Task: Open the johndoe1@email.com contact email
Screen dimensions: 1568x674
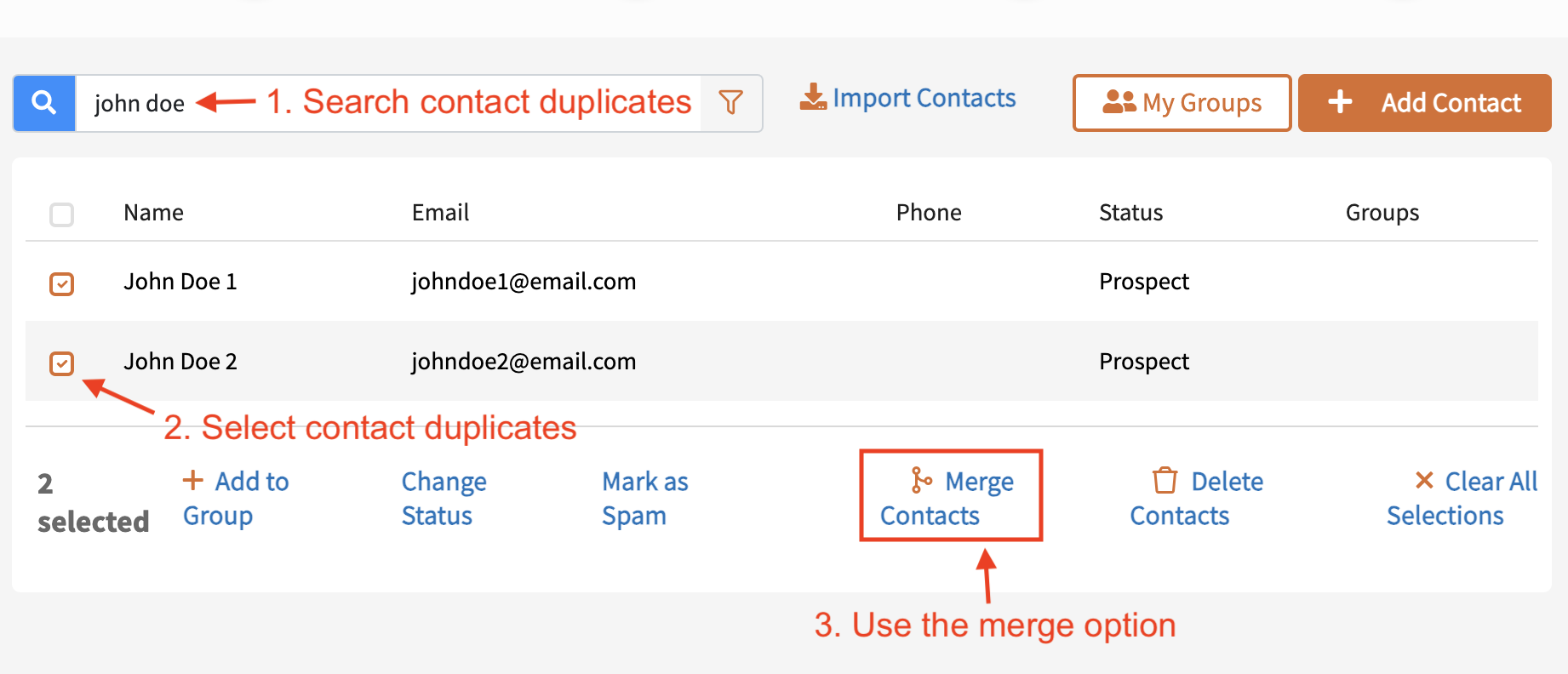Action: 524,282
